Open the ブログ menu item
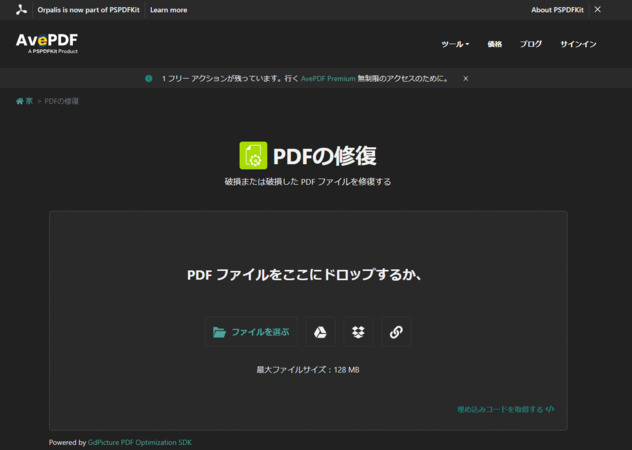 click(531, 44)
